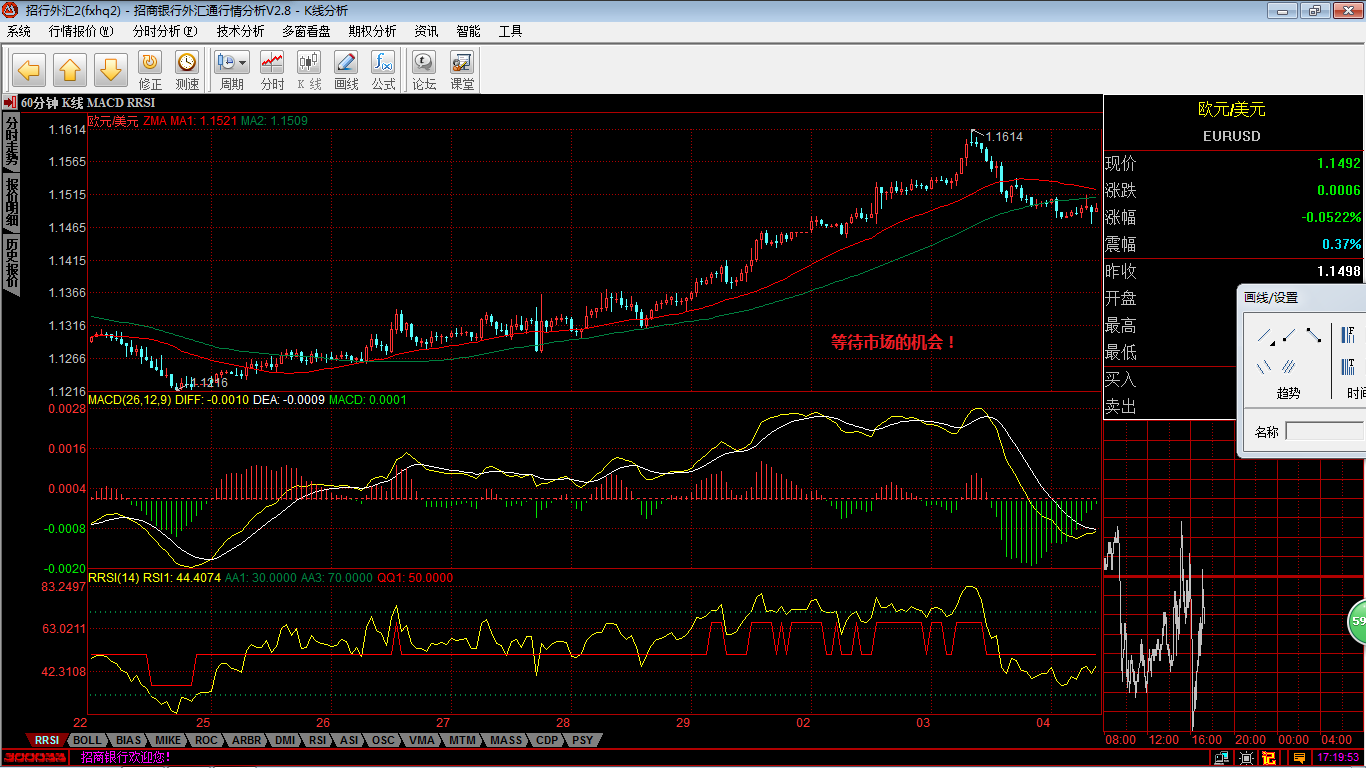This screenshot has height=768, width=1366.
Task: Select the parallel lines tool in 画线/设置
Action: (1289, 367)
